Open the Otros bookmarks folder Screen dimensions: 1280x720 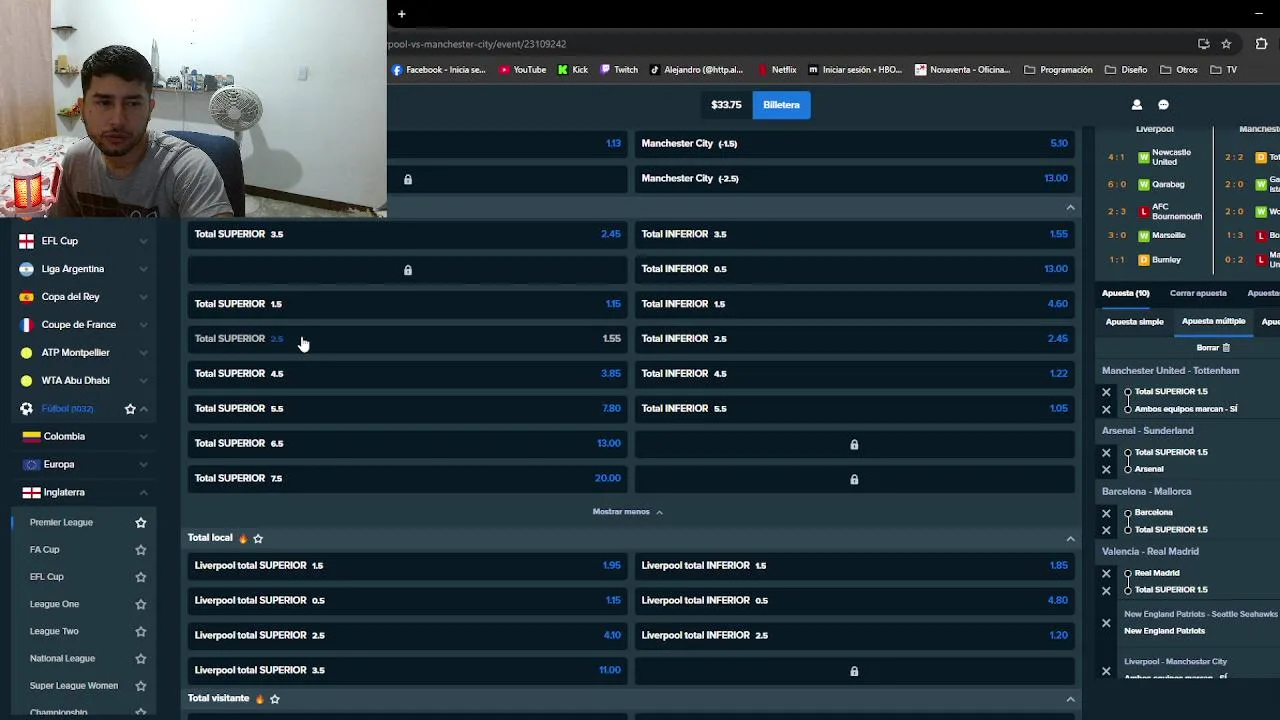point(1179,70)
